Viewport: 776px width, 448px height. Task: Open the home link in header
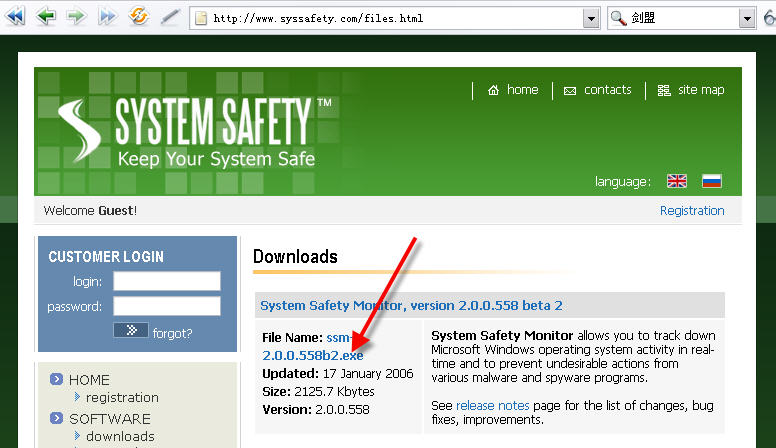pos(522,90)
